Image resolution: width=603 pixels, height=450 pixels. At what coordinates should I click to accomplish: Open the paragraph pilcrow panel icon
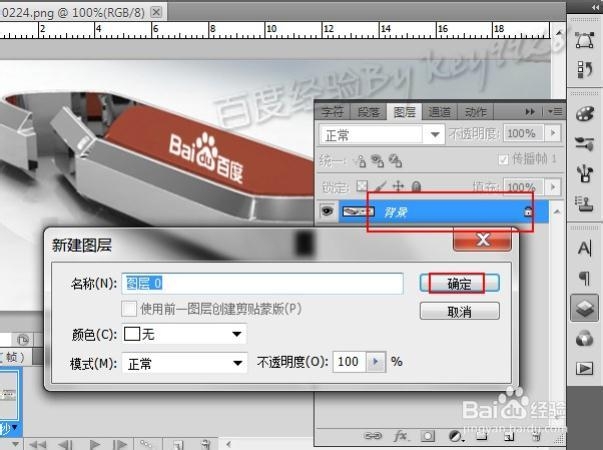coord(585,278)
